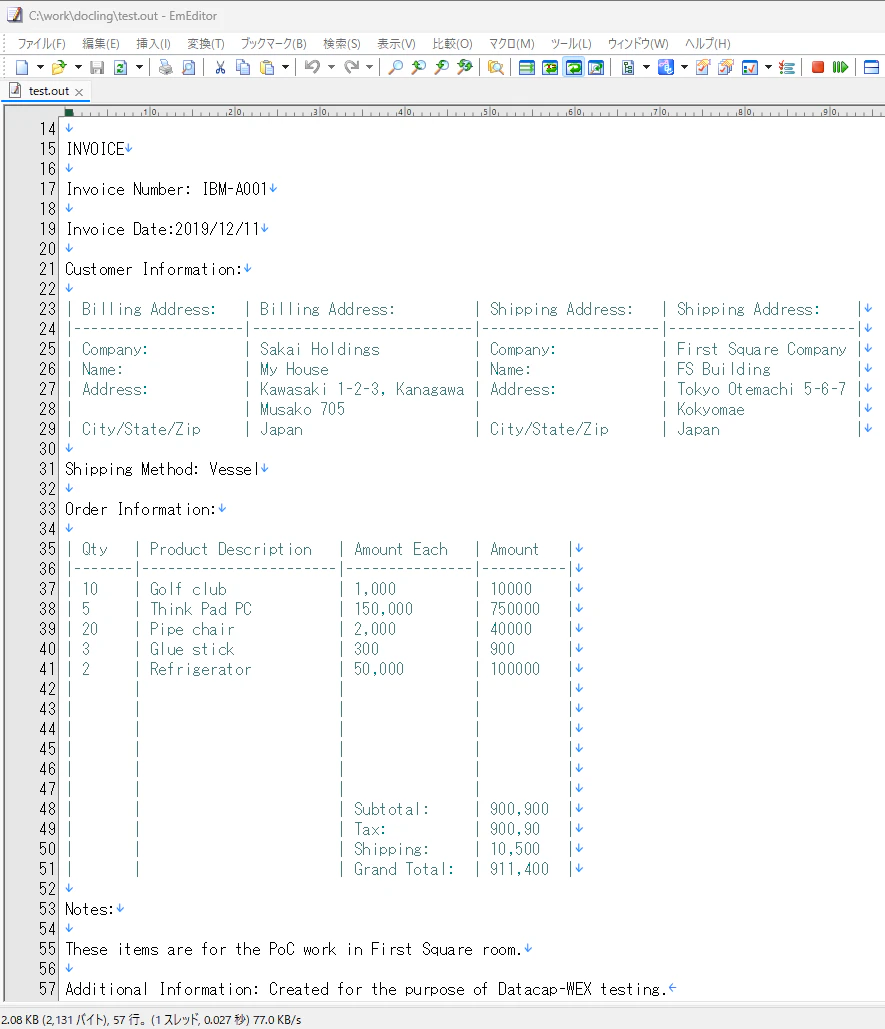Click the customize checklist window icon
Screen dimensions: 885x1029
pos(750,67)
